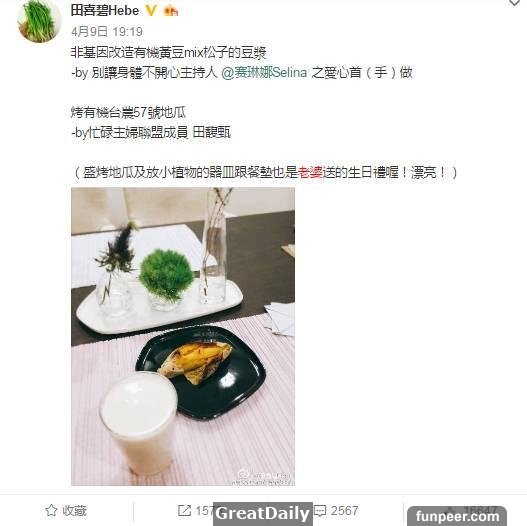The height and width of the screenshot is (526, 527).
Task: Open comments via the speech bubble icon
Action: pyautogui.click(x=320, y=511)
